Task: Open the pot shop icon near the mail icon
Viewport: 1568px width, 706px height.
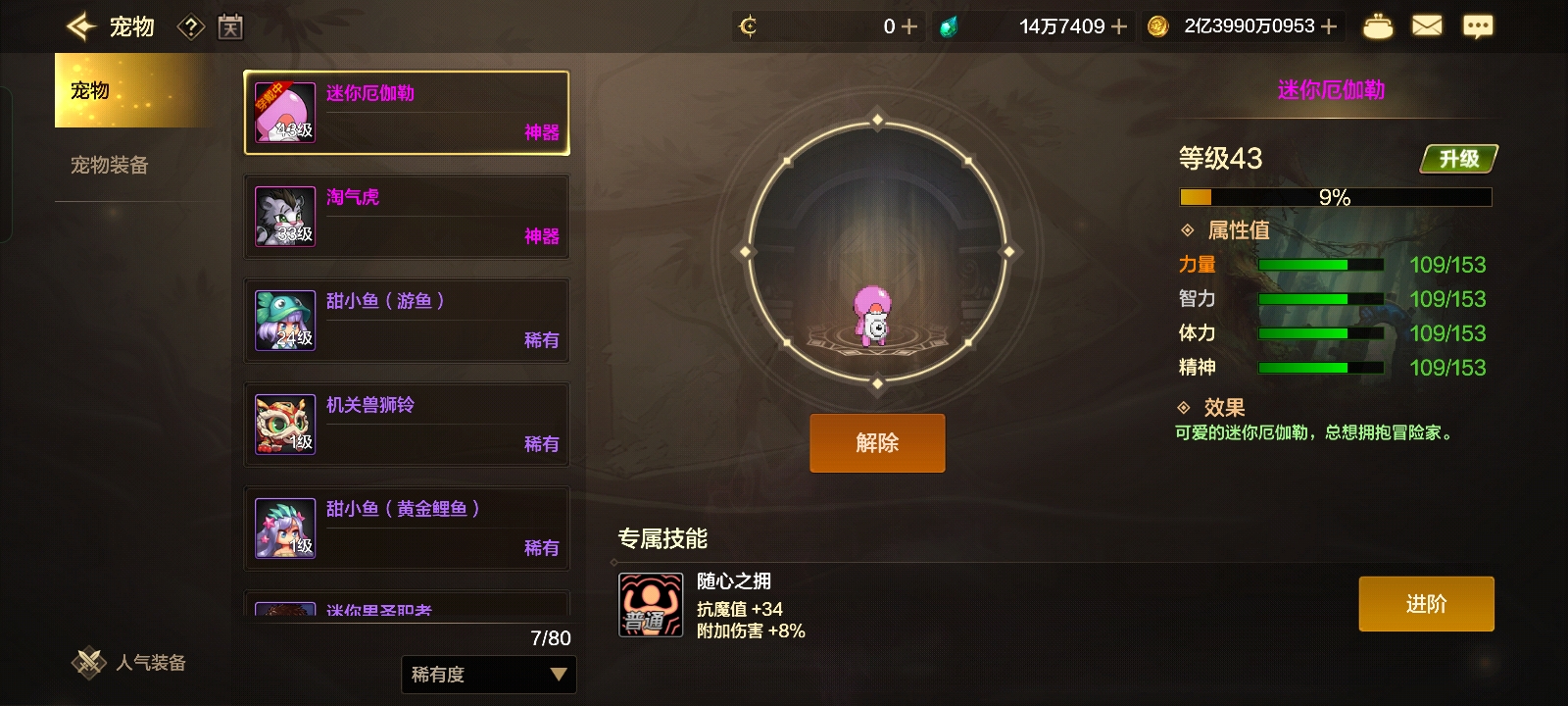Action: tap(1378, 26)
